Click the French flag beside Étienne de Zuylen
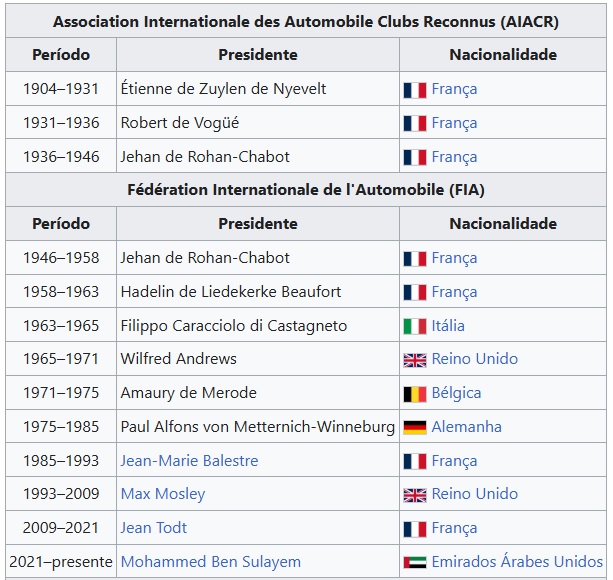This screenshot has height=580, width=613. [x=414, y=90]
